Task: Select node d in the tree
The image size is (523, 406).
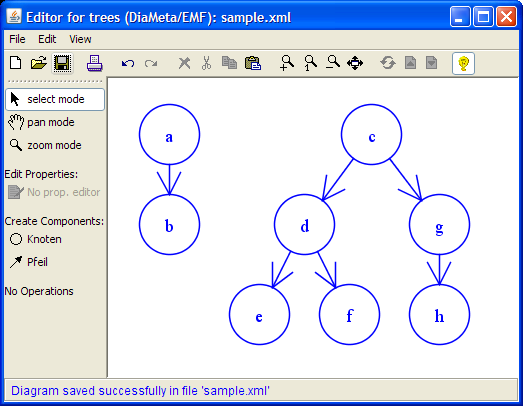Action: coord(305,225)
